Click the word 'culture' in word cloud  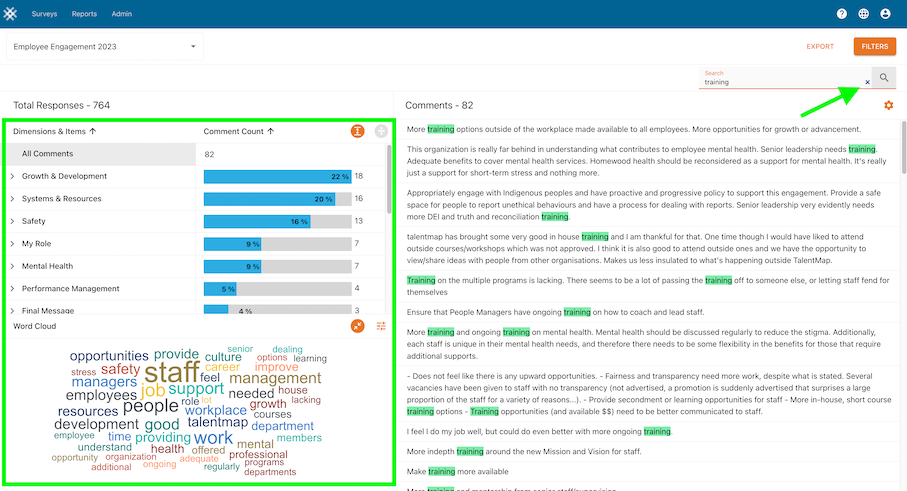(x=223, y=357)
